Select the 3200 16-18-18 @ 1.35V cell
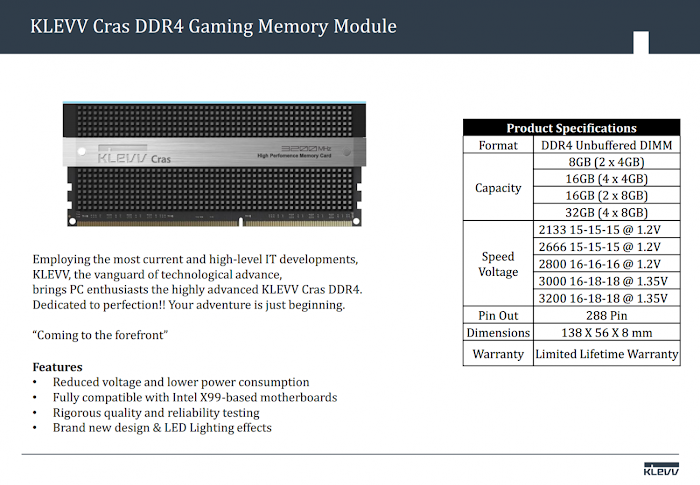Screen dimensions: 700x485 pyautogui.click(x=606, y=298)
